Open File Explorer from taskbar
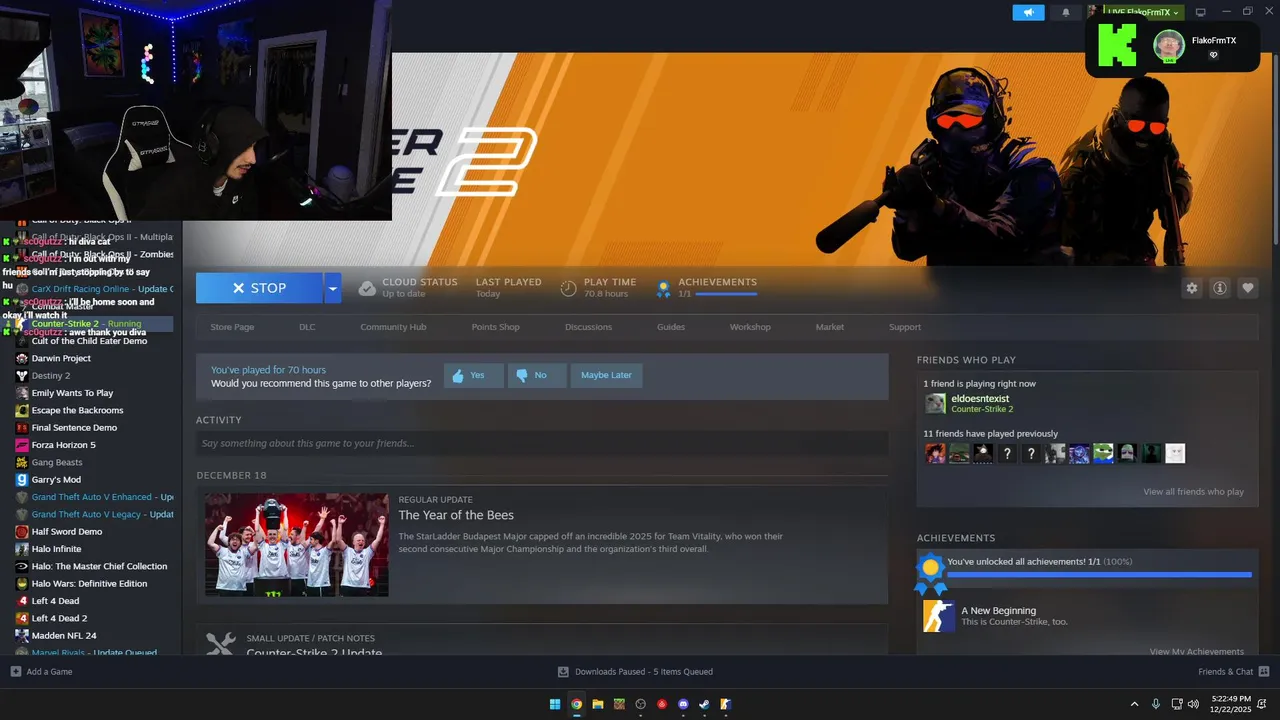This screenshot has width=1280, height=720. 598,704
